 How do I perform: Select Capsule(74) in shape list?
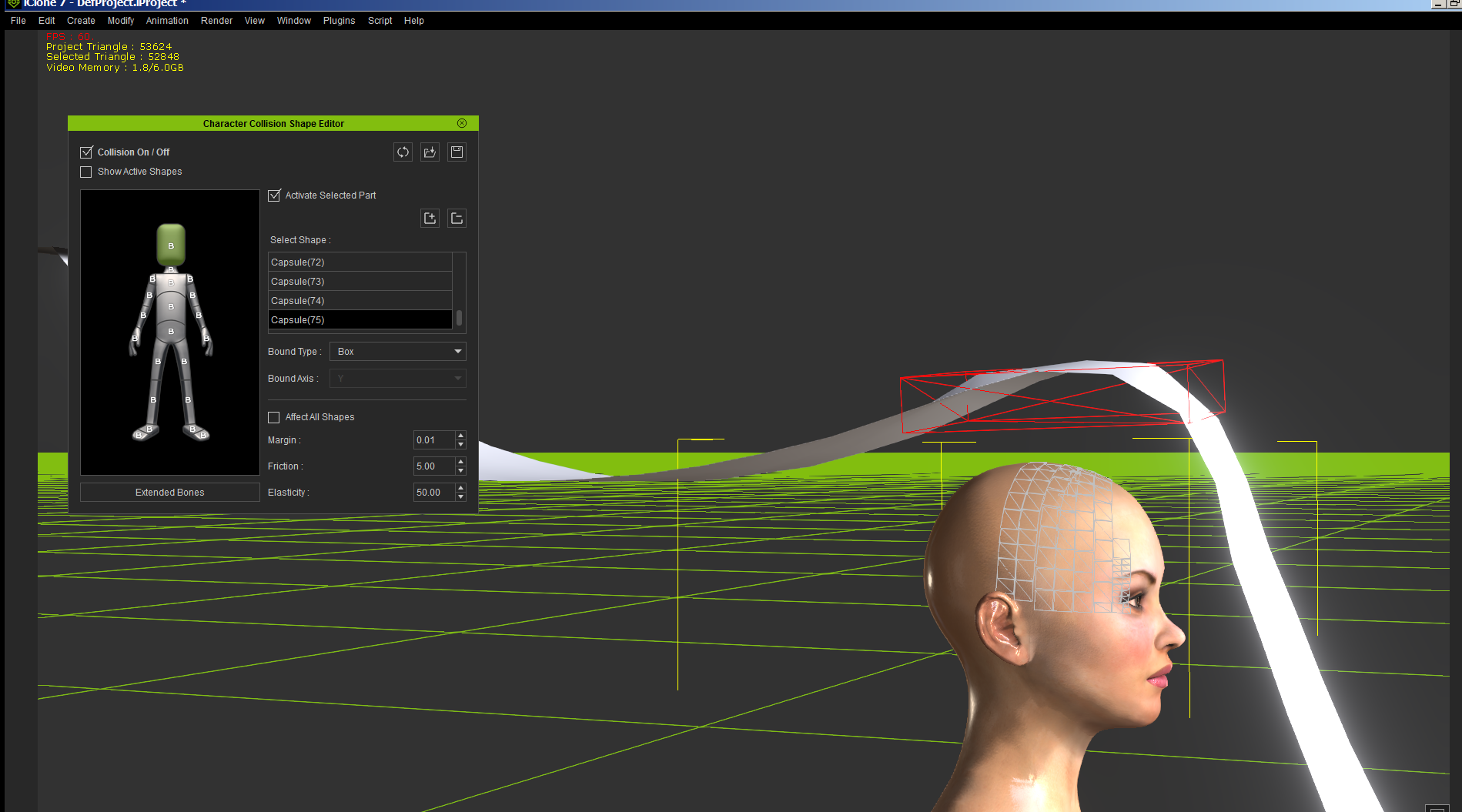(x=360, y=301)
